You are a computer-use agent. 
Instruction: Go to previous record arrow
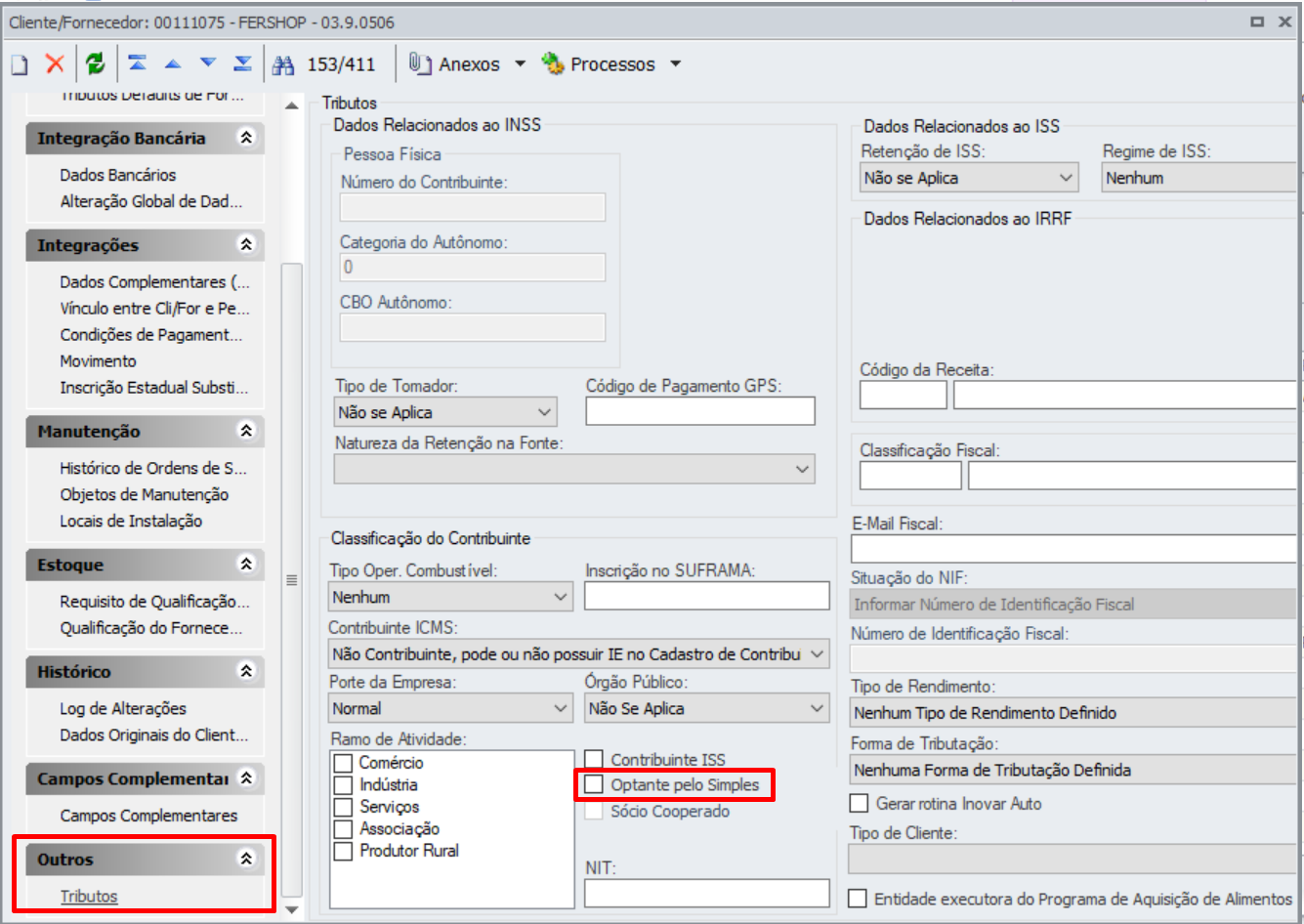[x=173, y=63]
